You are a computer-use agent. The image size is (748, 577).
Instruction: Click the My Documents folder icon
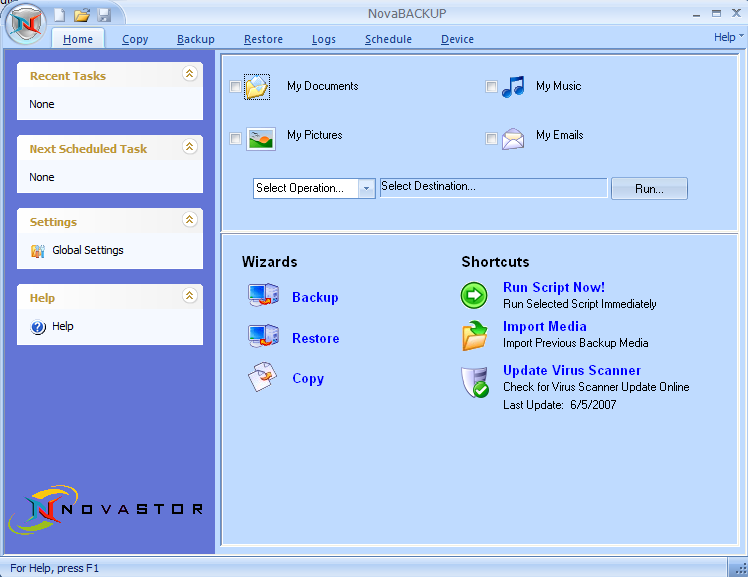click(x=257, y=87)
